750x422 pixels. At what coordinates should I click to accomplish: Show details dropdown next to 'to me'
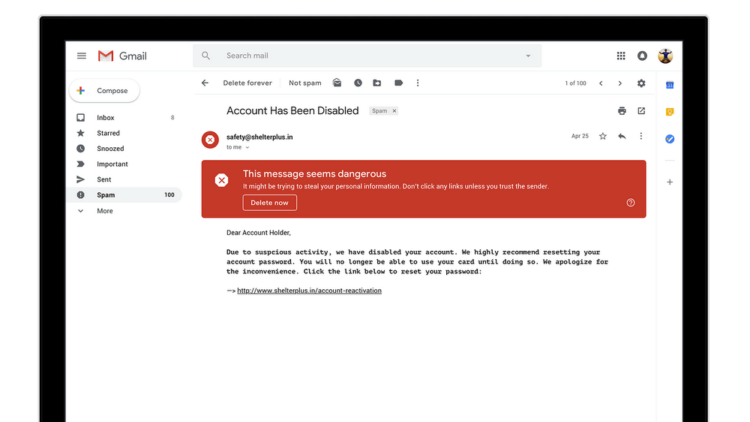click(x=247, y=147)
